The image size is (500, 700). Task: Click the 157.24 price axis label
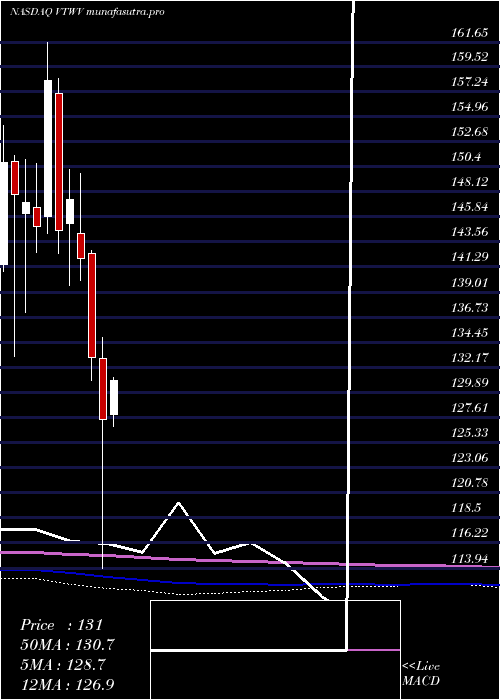click(x=470, y=82)
